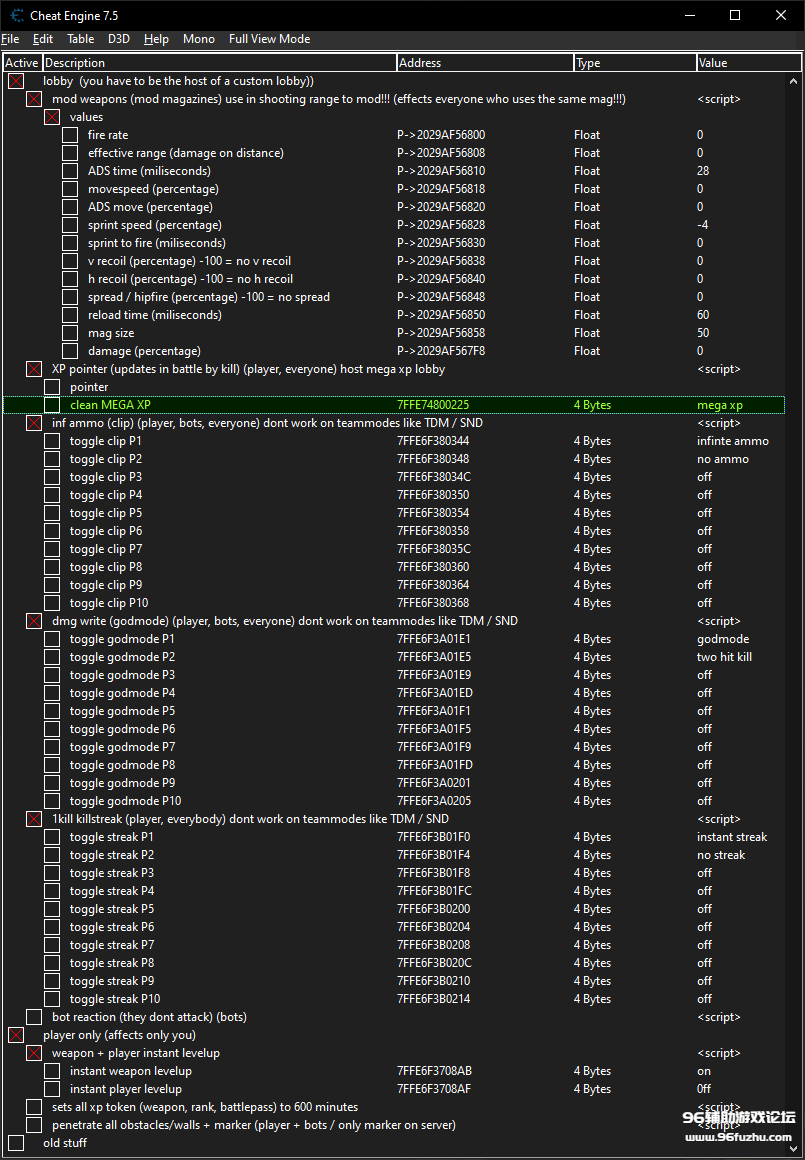This screenshot has width=805, height=1160.
Task: Open the D3D menu
Action: click(119, 39)
